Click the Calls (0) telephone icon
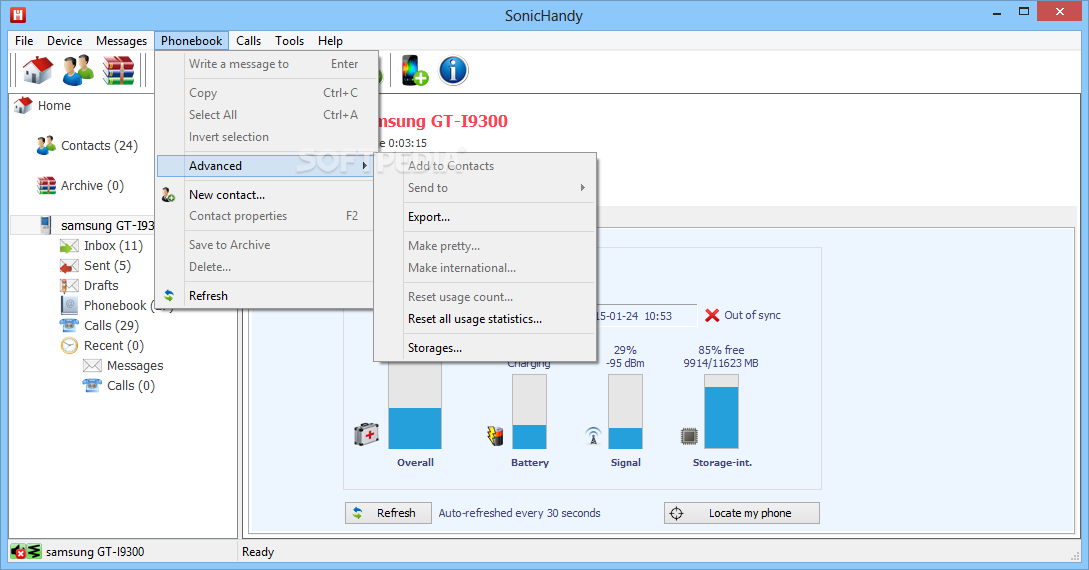Screen dimensions: 1089x570 tap(92, 385)
